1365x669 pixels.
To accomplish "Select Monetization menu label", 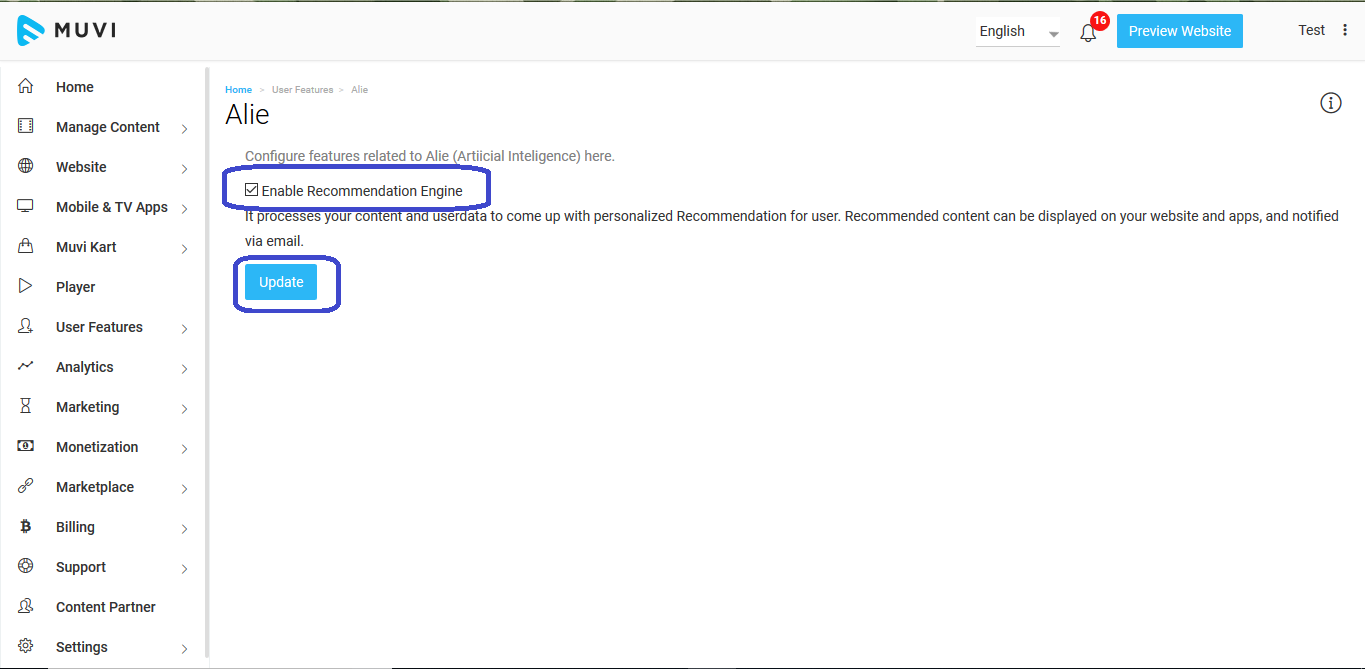I will coord(97,447).
